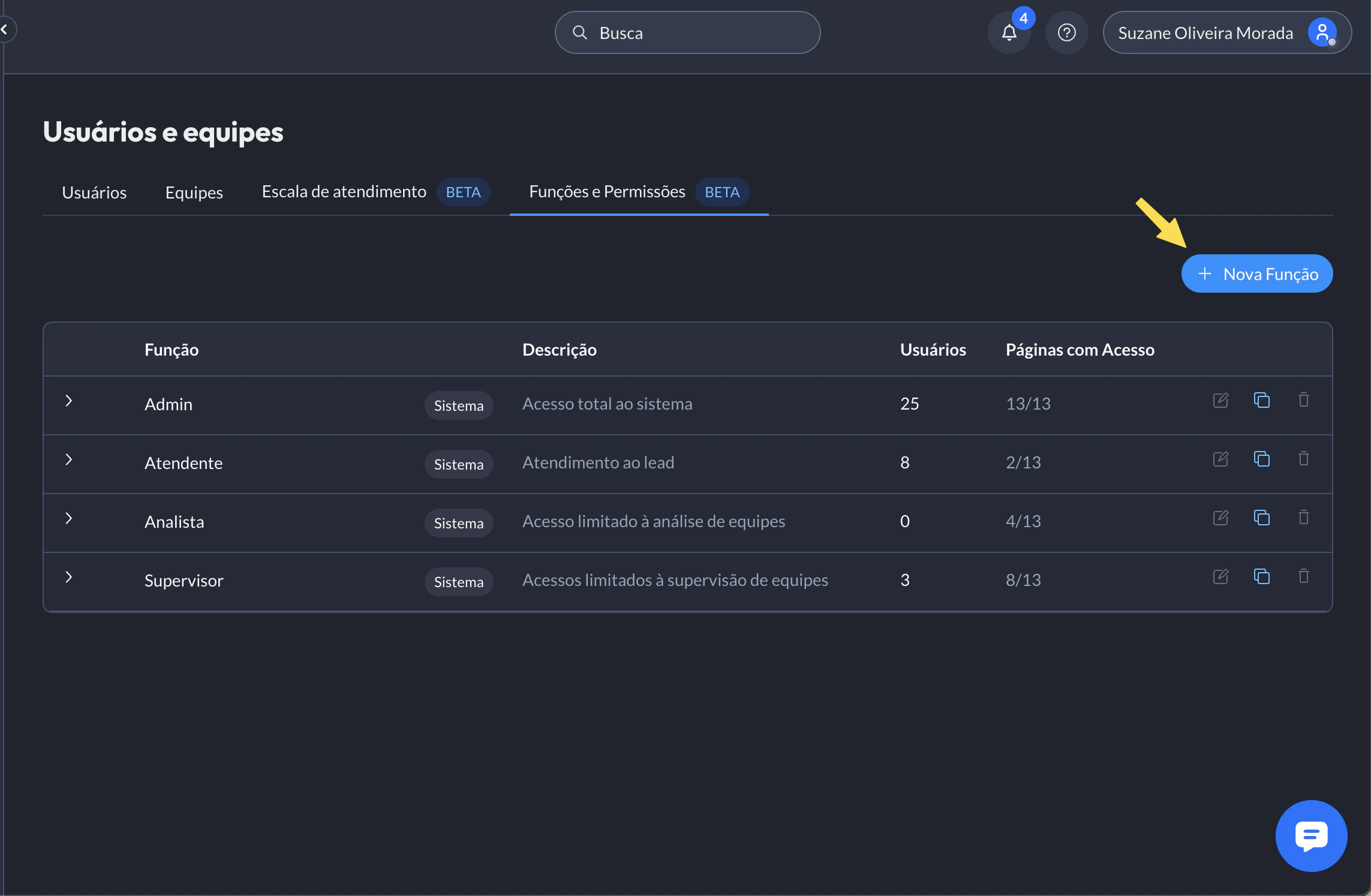
Task: Focus the Busca search field
Action: [x=687, y=33]
